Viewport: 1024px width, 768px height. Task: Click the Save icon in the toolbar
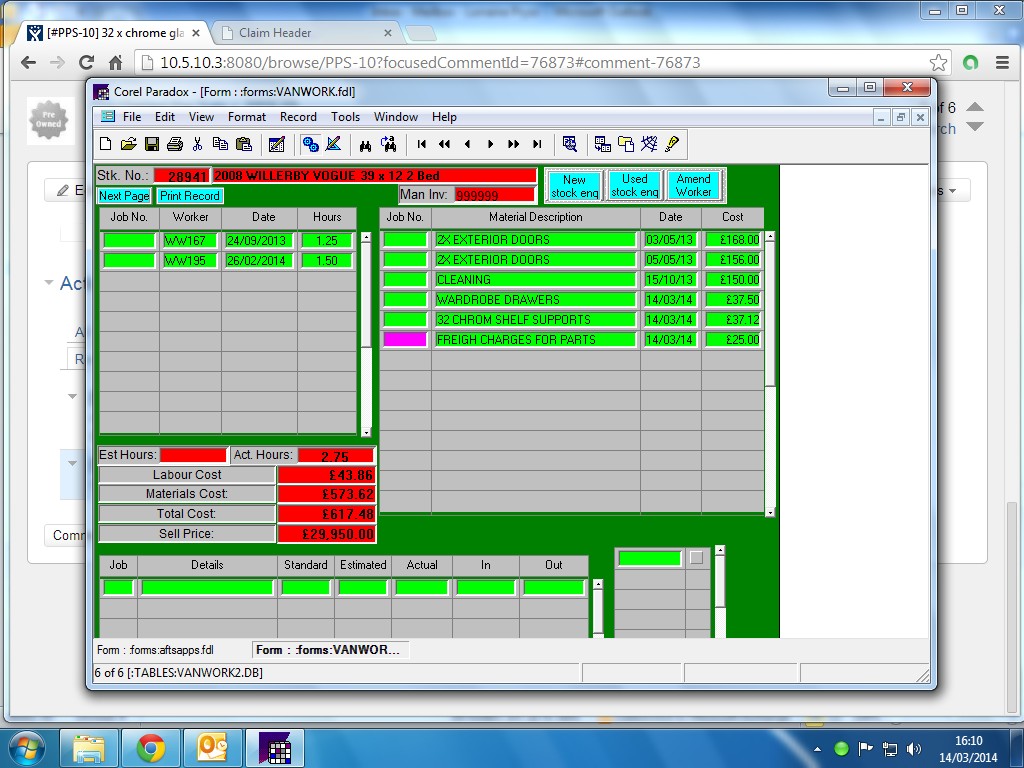point(152,144)
